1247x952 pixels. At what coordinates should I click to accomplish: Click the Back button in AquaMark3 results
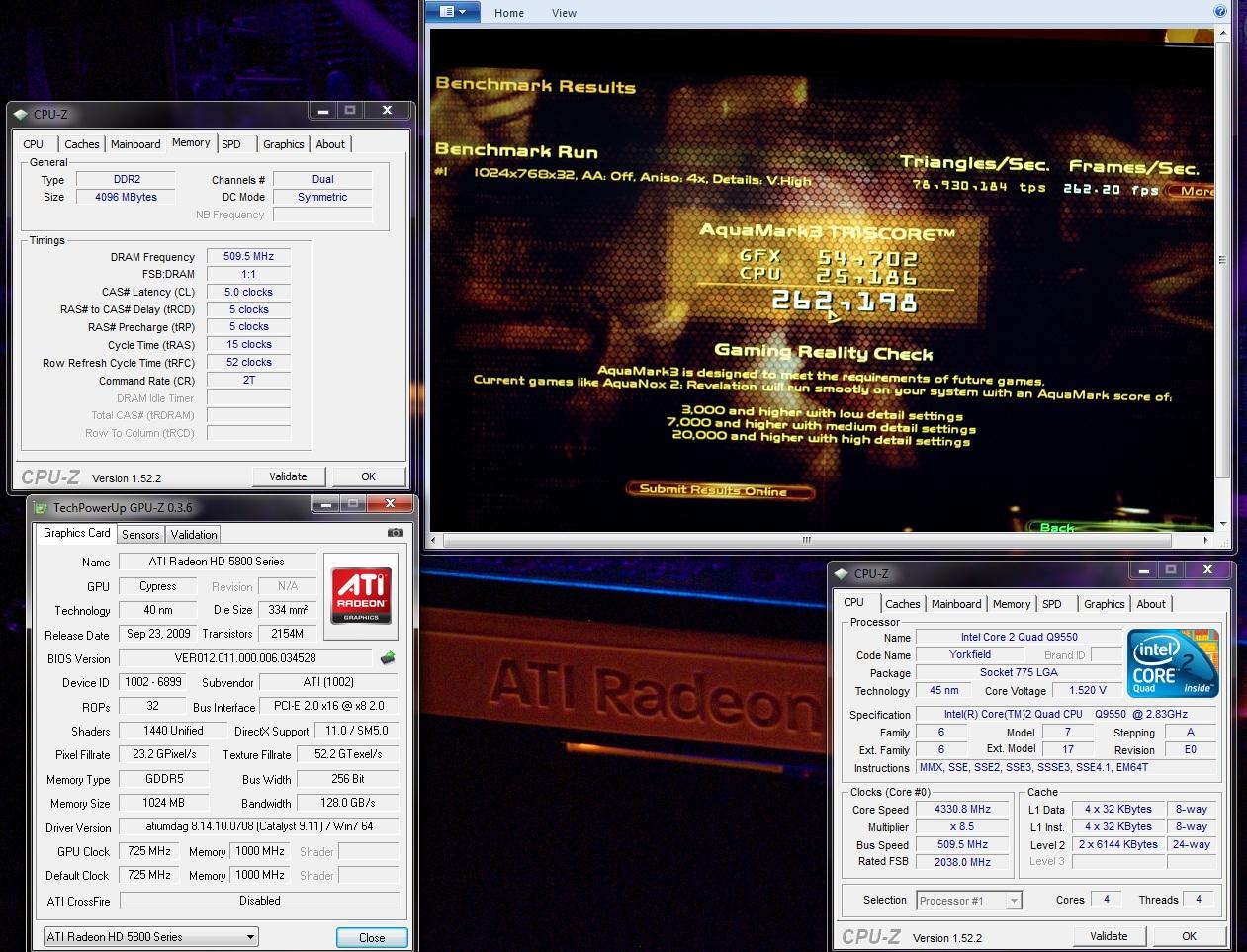(x=1057, y=528)
